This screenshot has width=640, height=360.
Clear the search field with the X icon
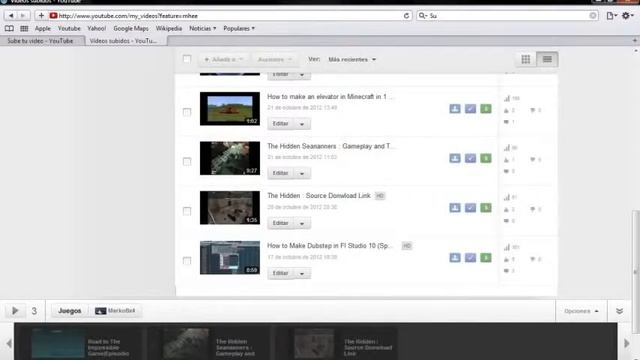[593, 16]
